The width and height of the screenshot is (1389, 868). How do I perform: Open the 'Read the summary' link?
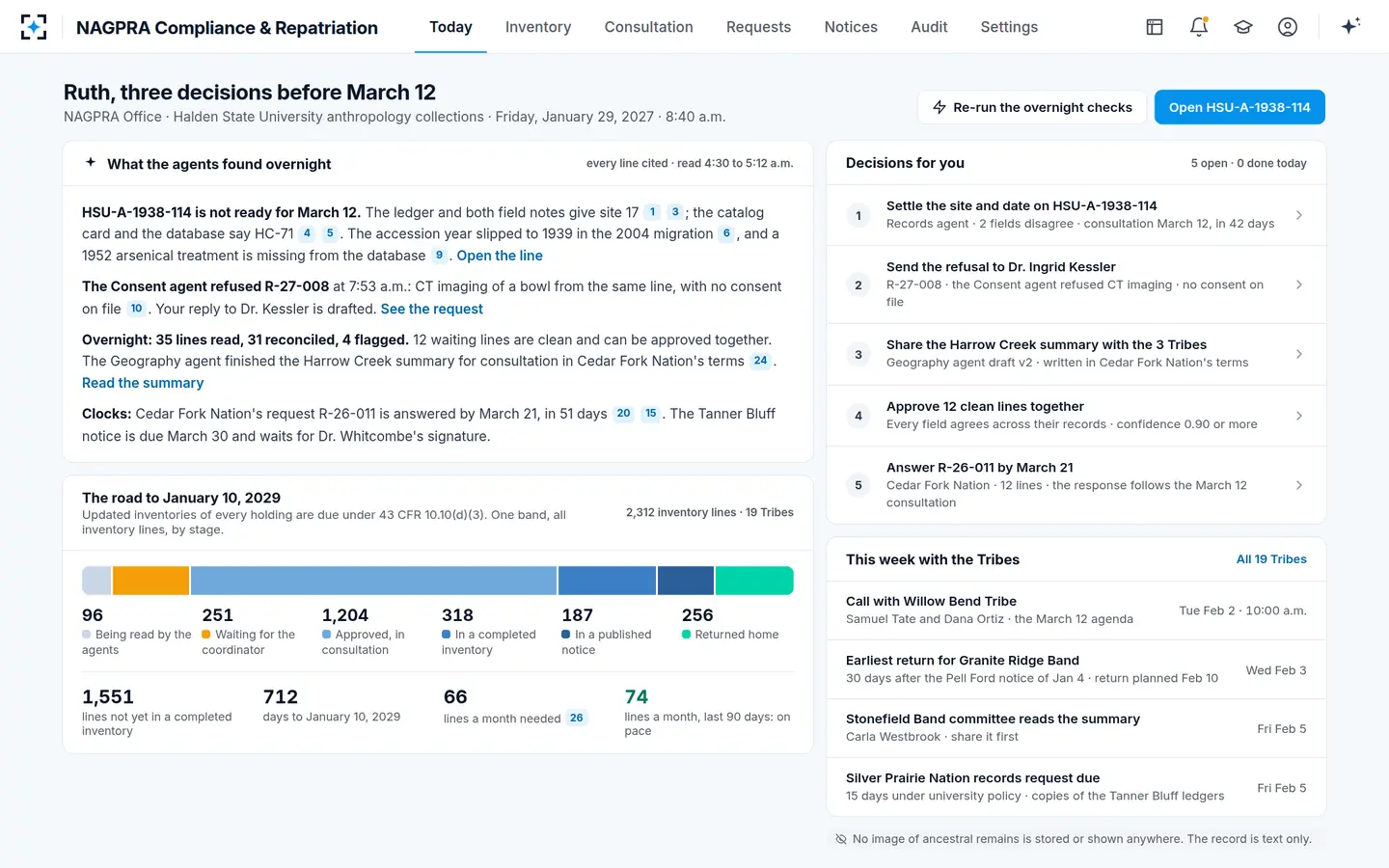(143, 383)
